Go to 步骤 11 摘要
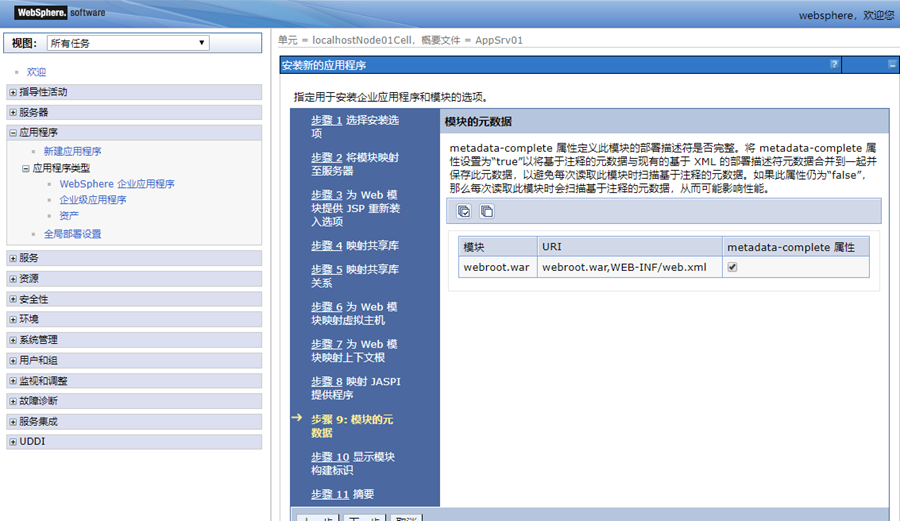 (x=330, y=494)
